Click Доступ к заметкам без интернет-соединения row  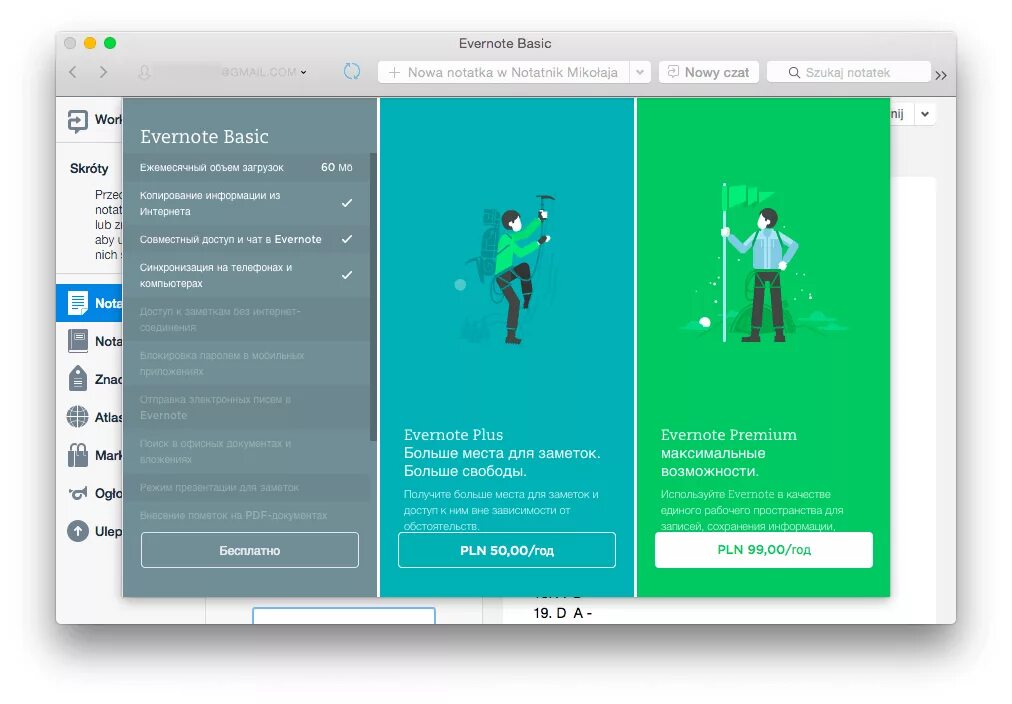click(246, 319)
